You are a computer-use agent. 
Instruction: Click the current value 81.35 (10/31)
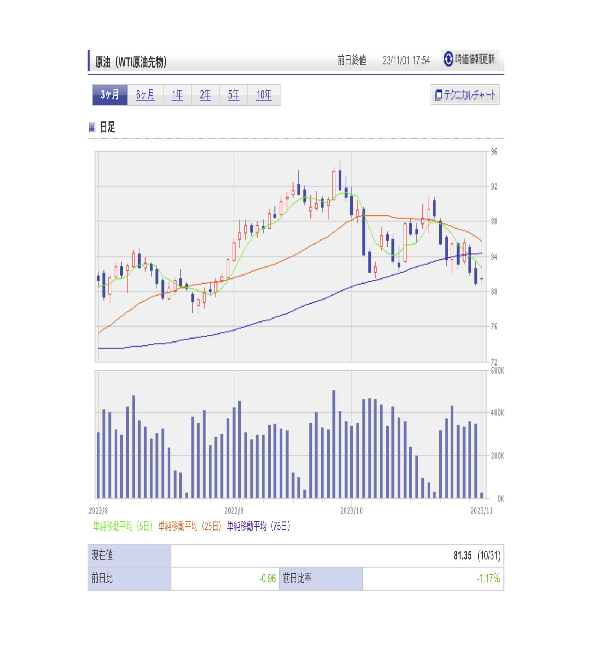pos(477,556)
